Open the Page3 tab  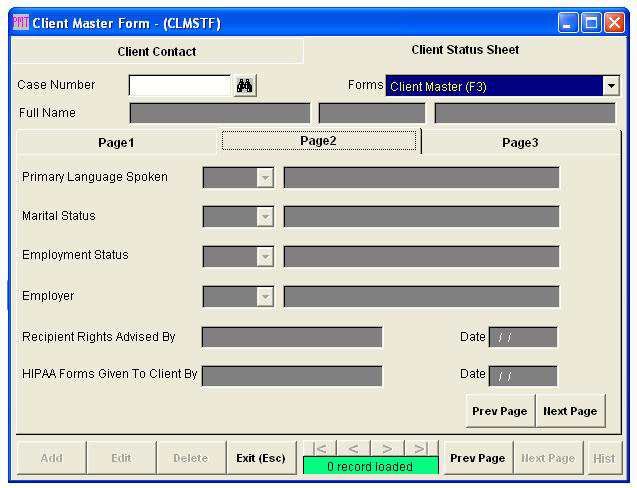coord(519,143)
